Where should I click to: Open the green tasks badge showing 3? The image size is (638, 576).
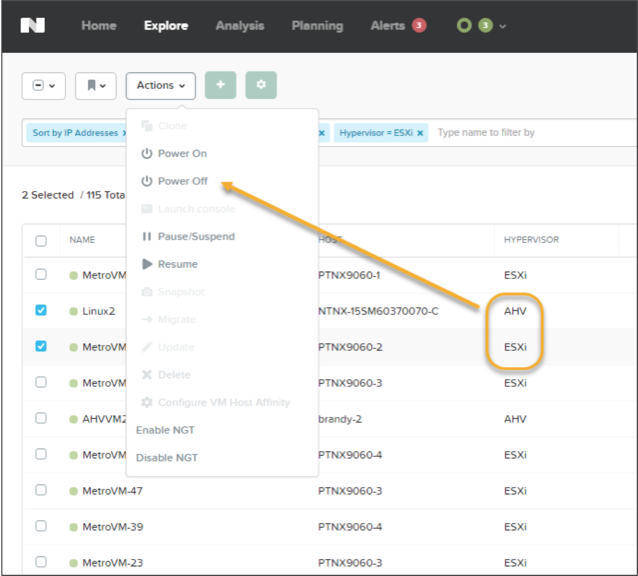[485, 26]
